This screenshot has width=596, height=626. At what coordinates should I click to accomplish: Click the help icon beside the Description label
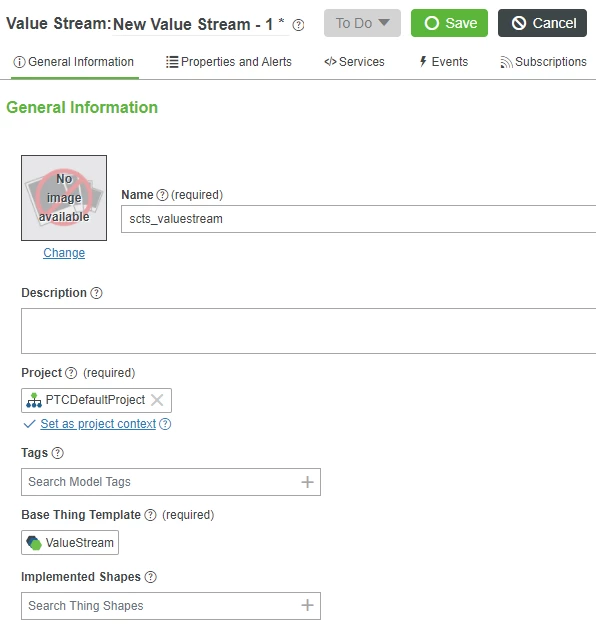click(96, 293)
